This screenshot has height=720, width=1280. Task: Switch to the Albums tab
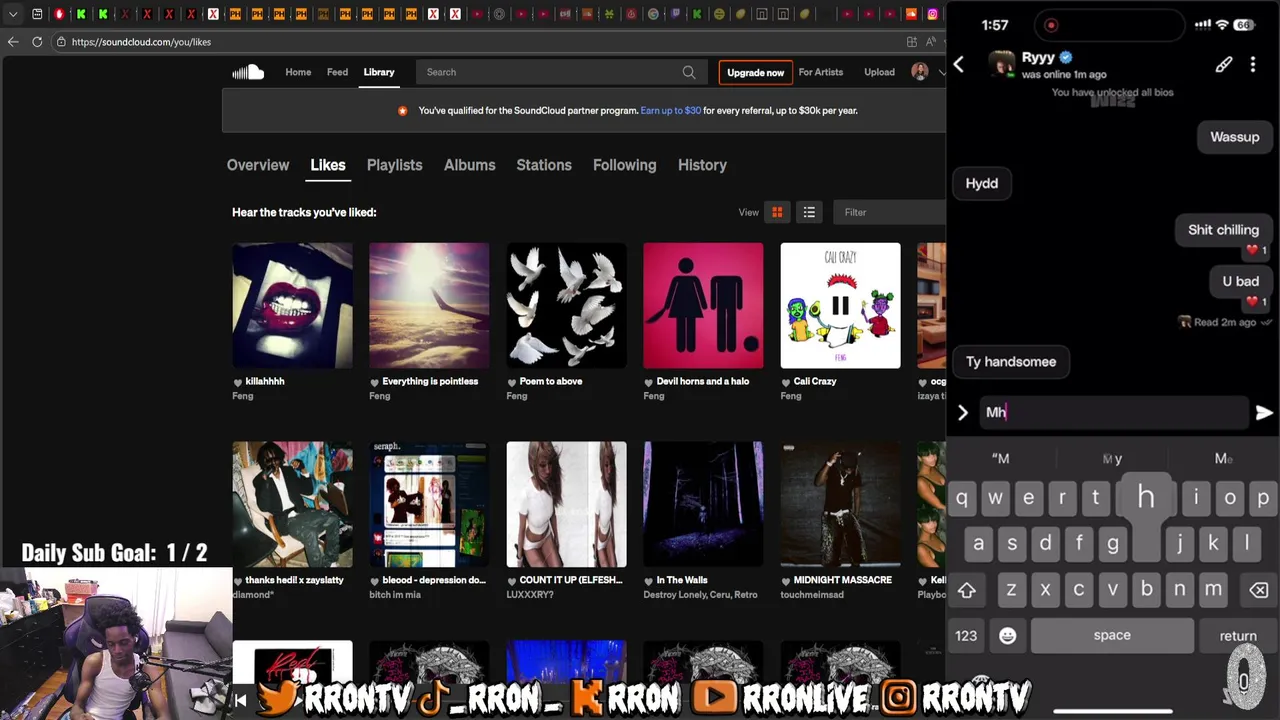[x=469, y=165]
